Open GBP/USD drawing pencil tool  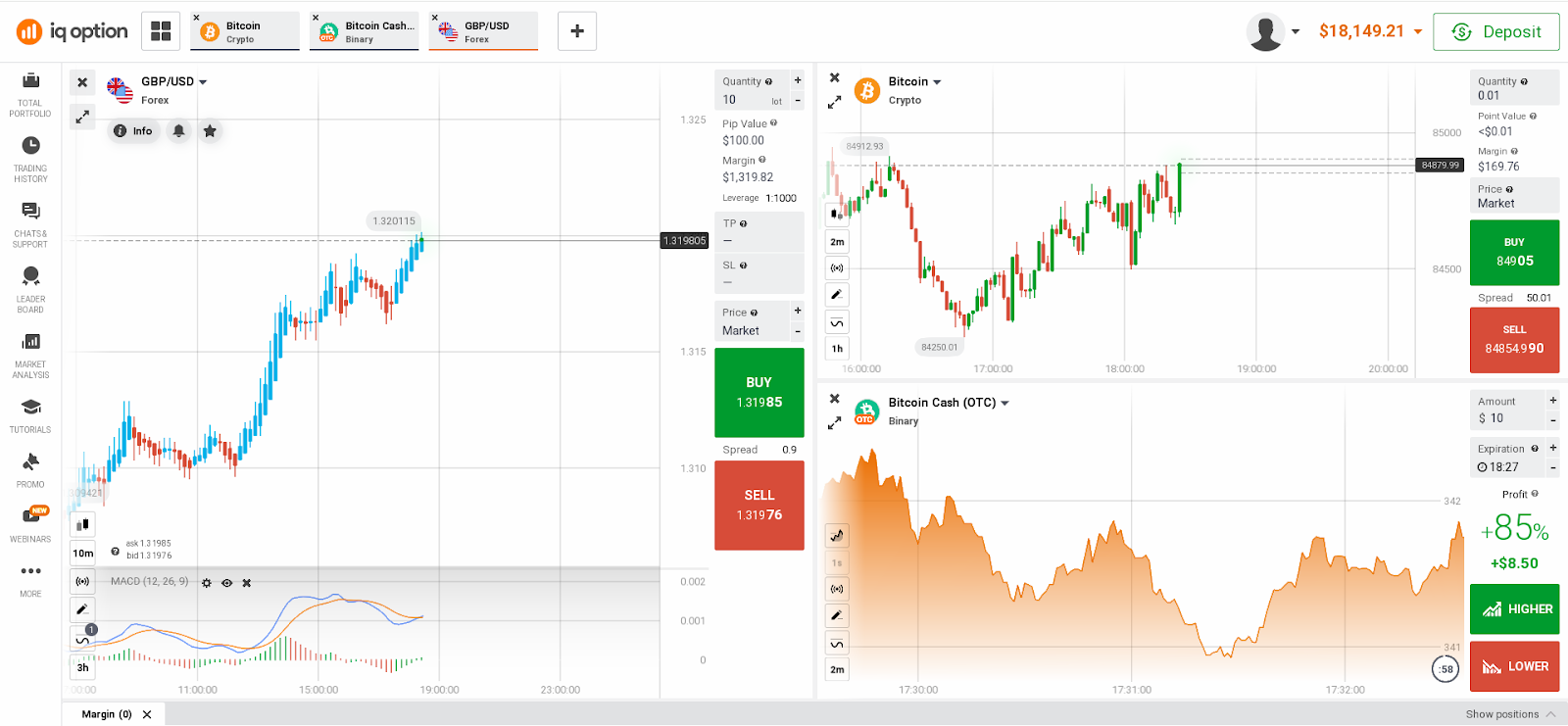click(82, 609)
